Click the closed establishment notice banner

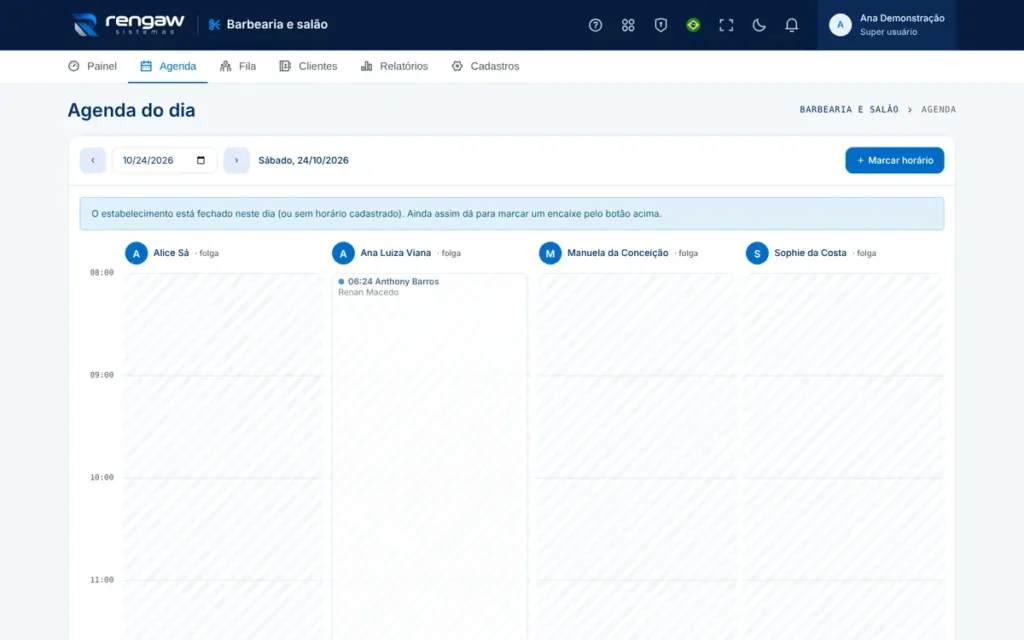click(512, 214)
